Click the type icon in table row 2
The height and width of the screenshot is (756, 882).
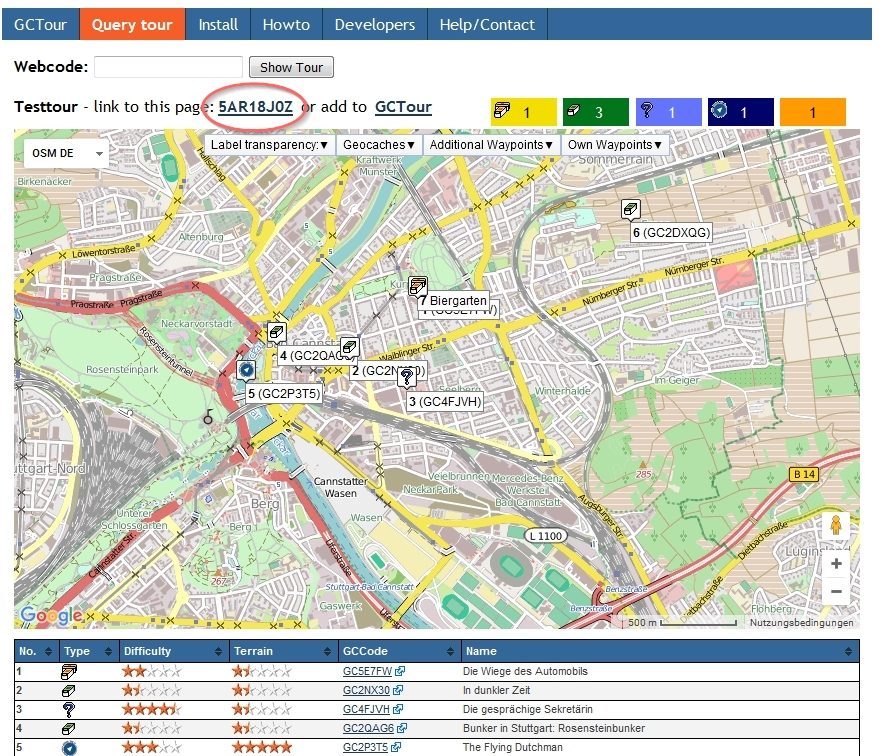pyautogui.click(x=69, y=690)
